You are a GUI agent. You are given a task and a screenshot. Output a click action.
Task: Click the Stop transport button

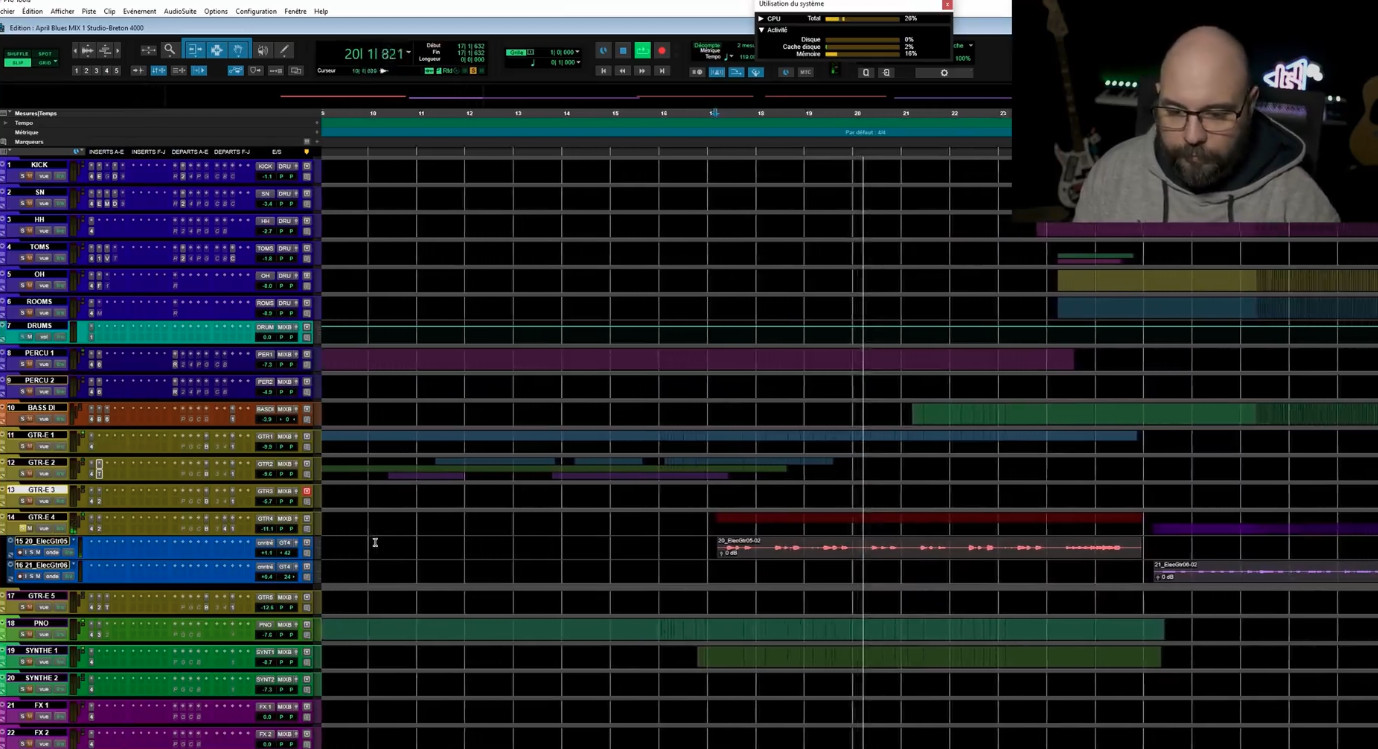coord(622,50)
